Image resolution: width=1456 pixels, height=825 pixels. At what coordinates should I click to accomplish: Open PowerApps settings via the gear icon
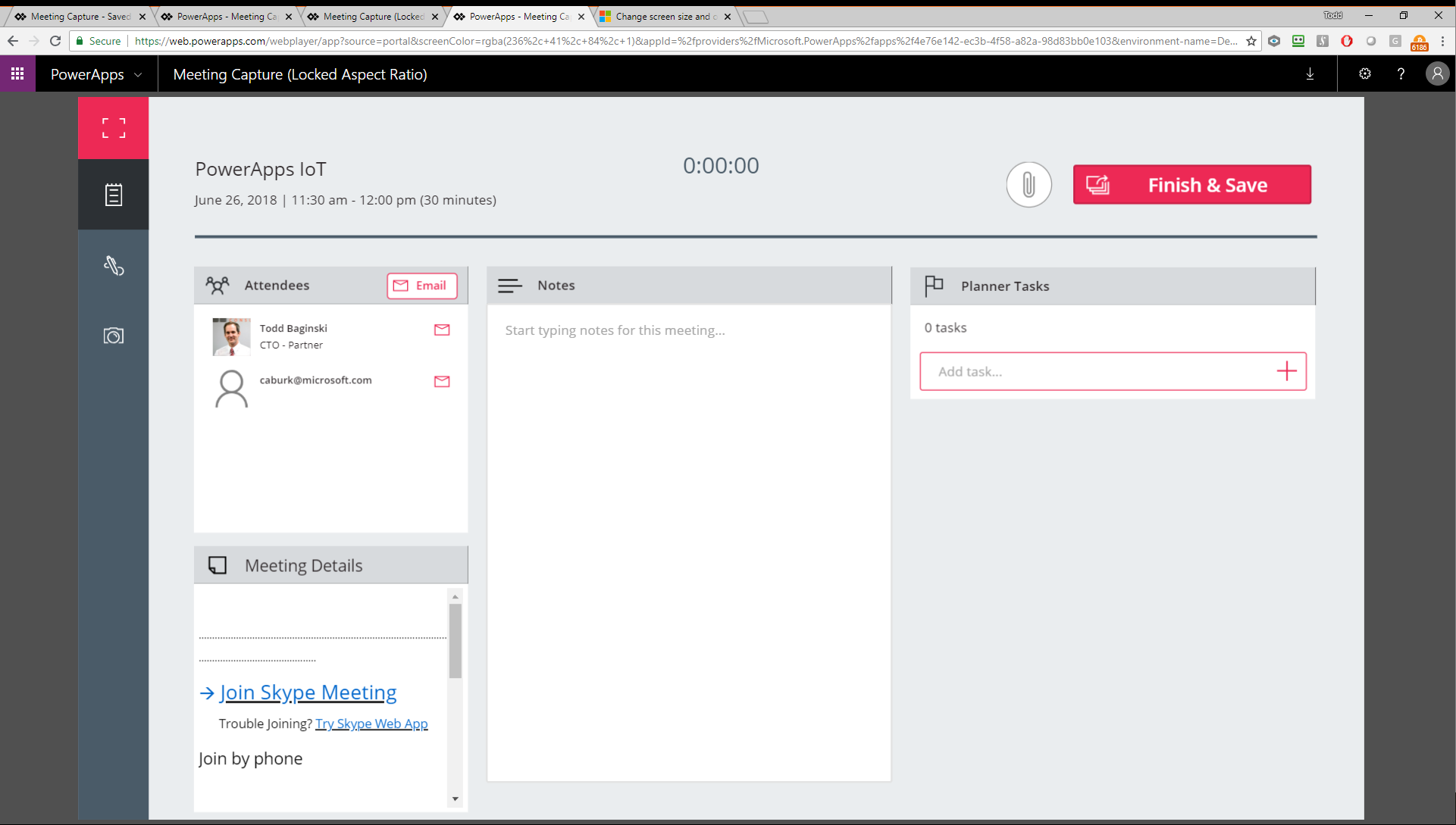point(1365,73)
